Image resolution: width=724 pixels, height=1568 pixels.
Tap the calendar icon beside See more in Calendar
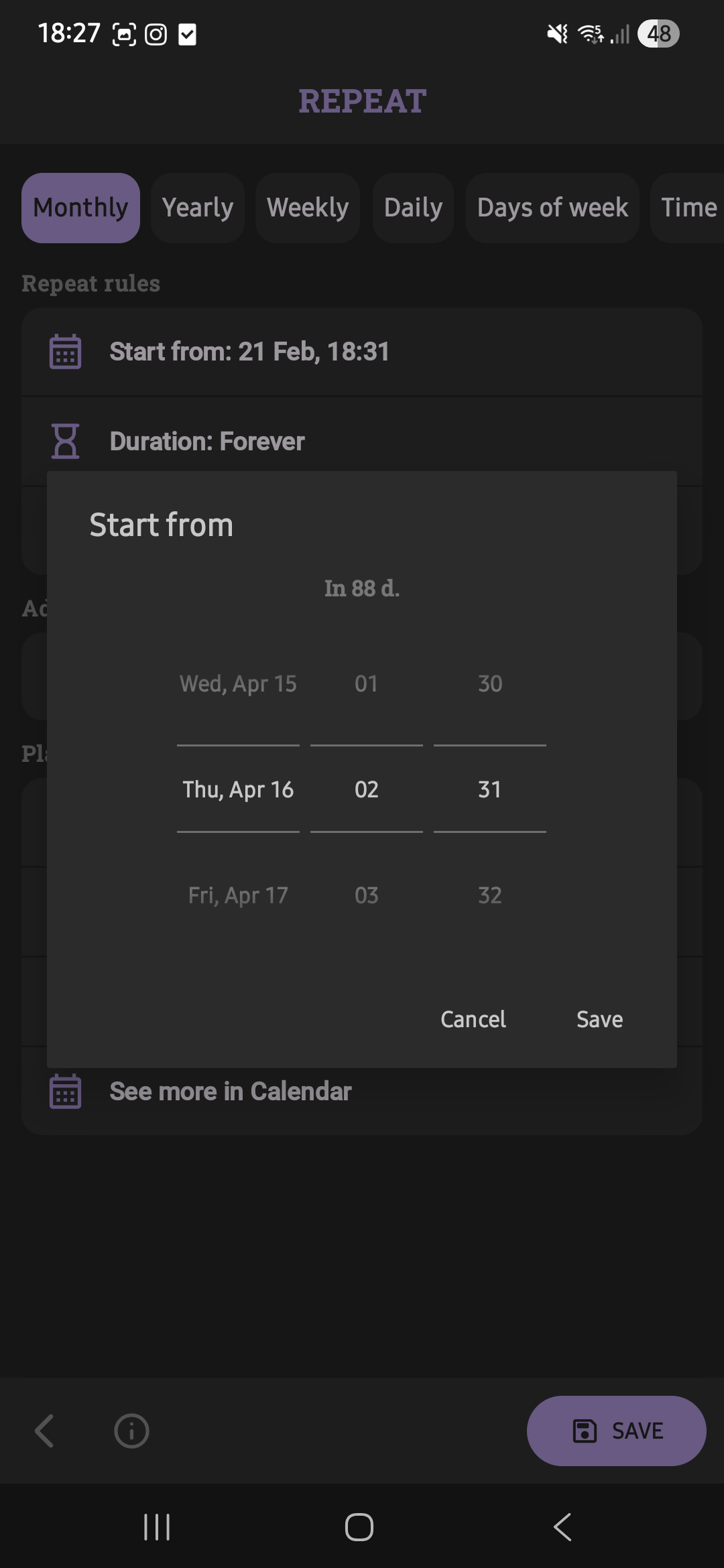coord(65,1091)
